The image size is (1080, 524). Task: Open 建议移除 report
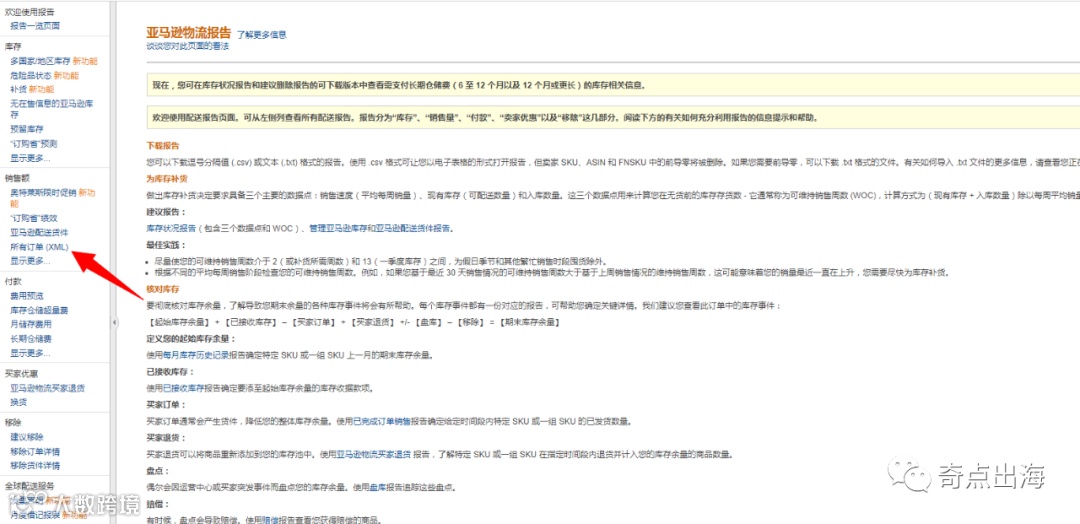pyautogui.click(x=27, y=437)
